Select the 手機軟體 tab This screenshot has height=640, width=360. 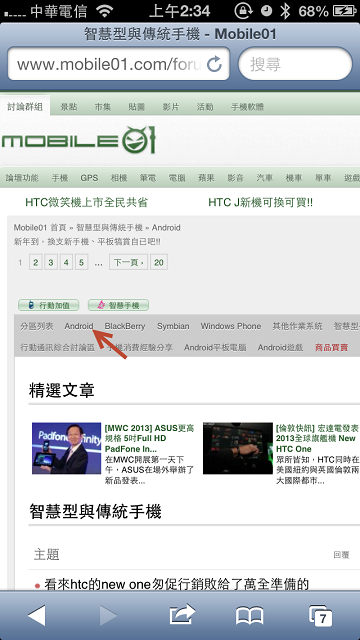click(247, 107)
